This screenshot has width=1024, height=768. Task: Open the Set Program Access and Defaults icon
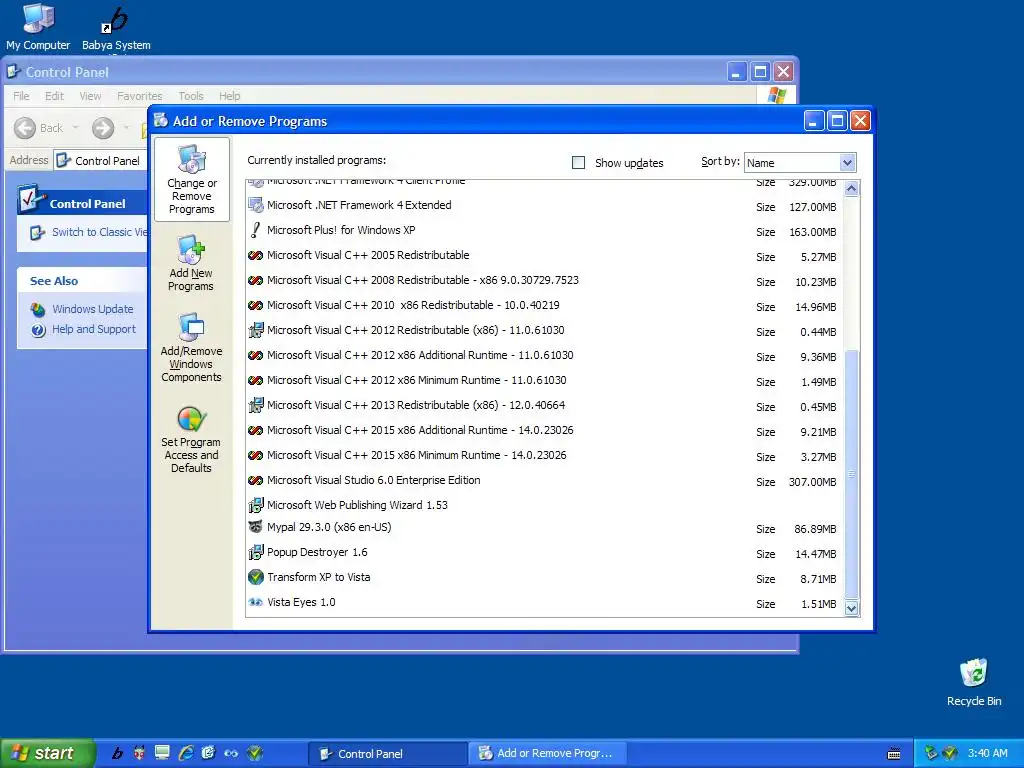point(191,419)
